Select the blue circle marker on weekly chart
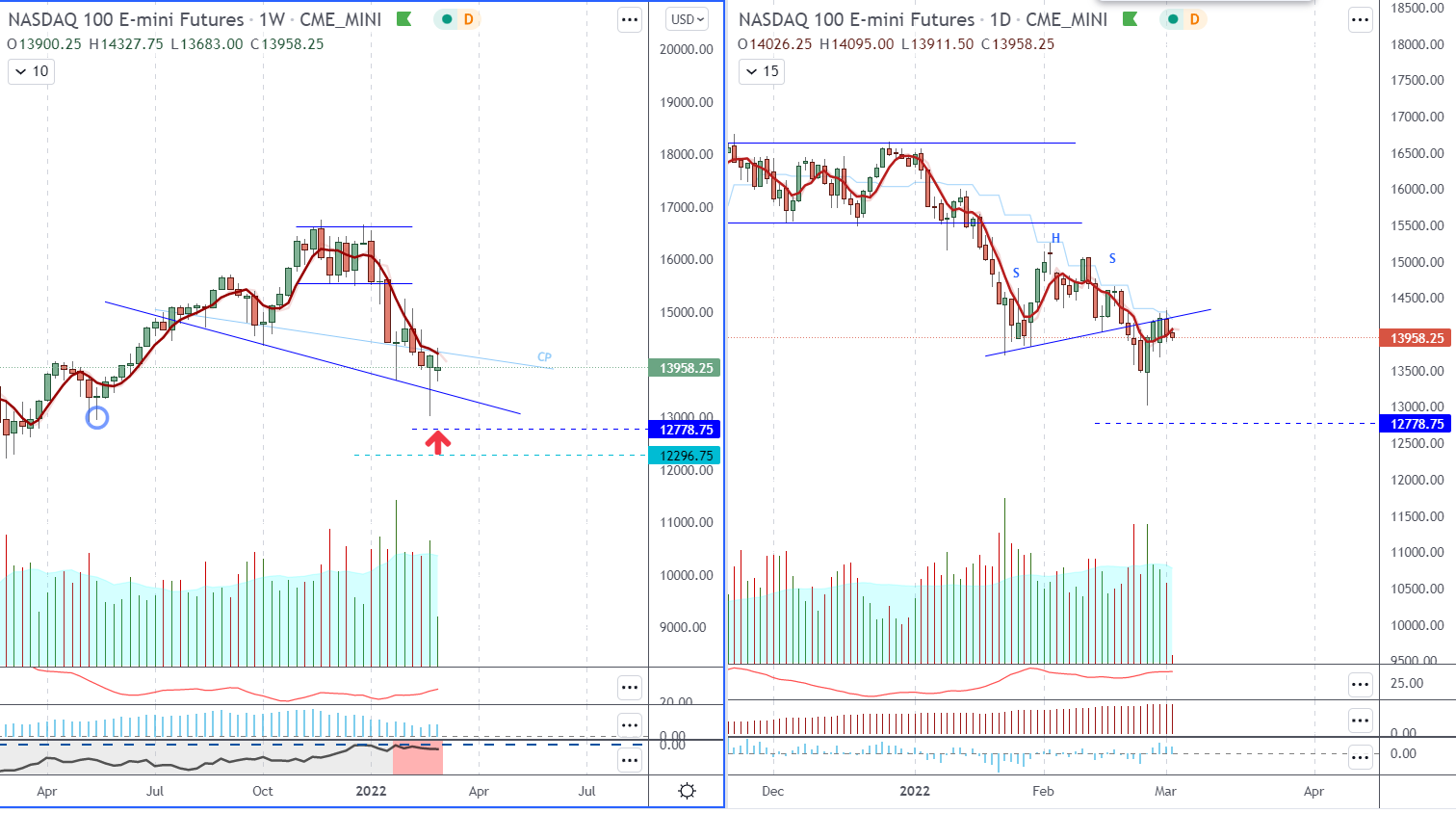Image resolution: width=1456 pixels, height=813 pixels. pyautogui.click(x=97, y=417)
